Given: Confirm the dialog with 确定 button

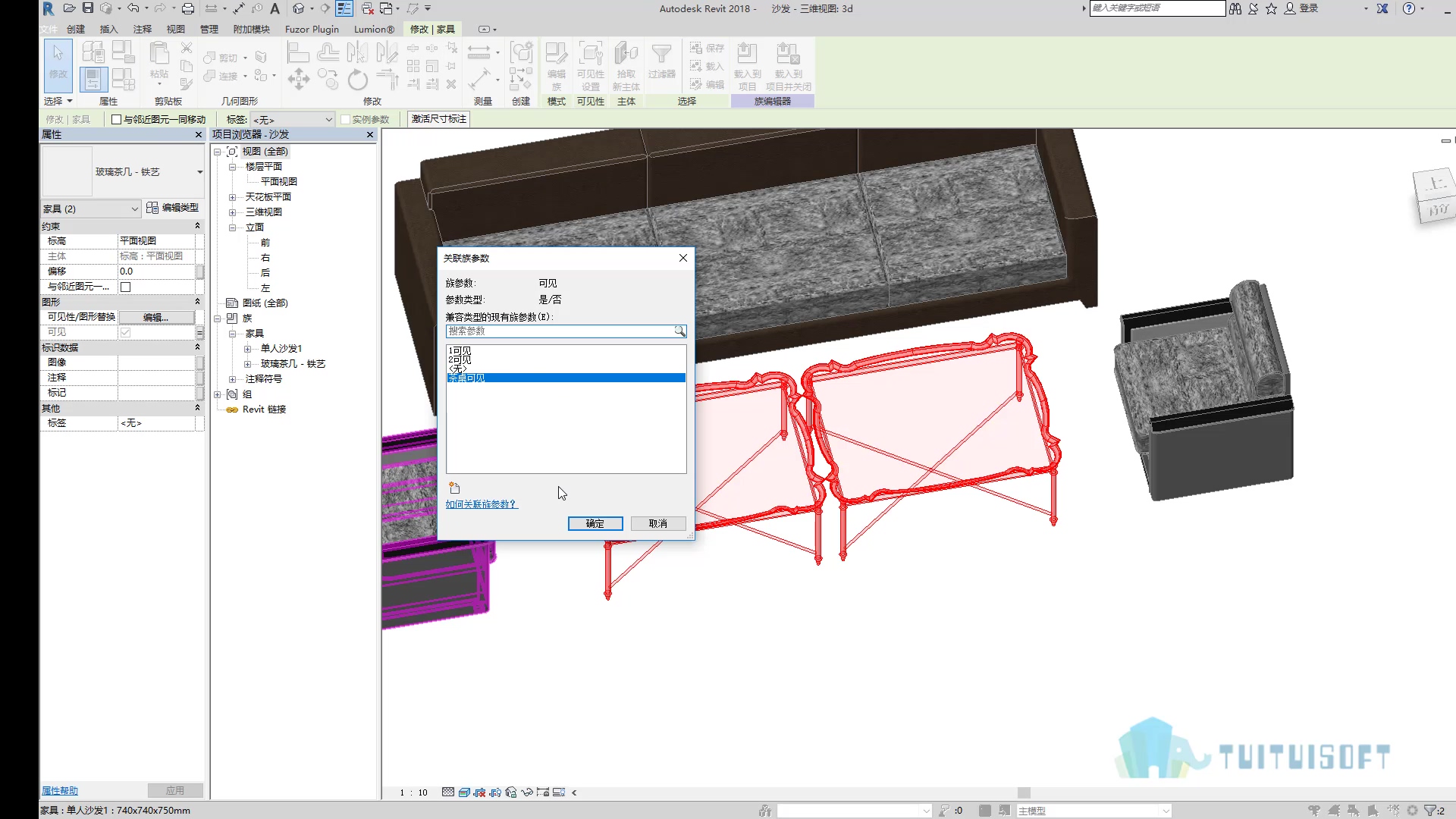Looking at the screenshot, I should tap(595, 523).
